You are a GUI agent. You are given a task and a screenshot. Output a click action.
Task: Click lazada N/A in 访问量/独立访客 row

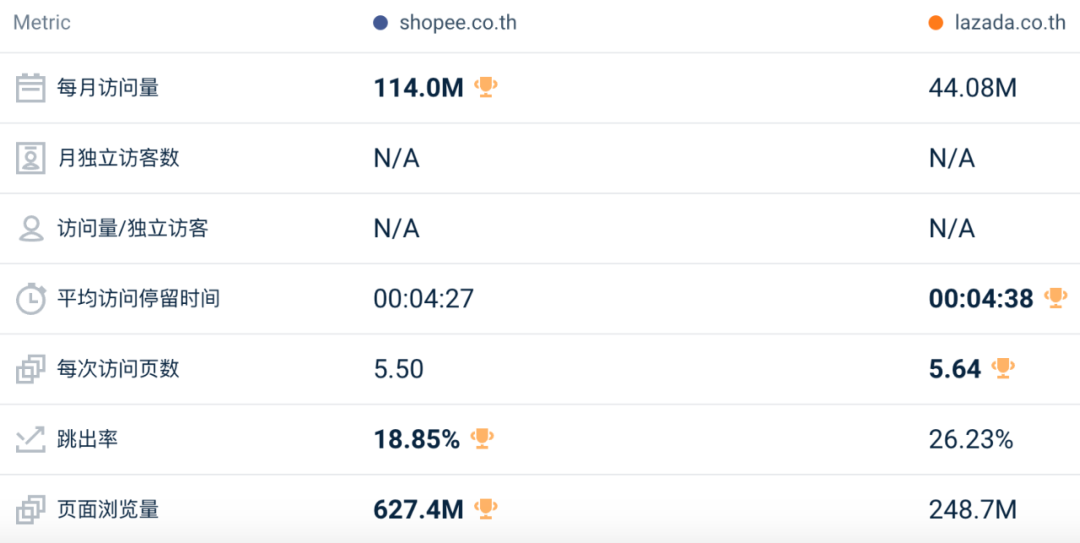click(952, 229)
